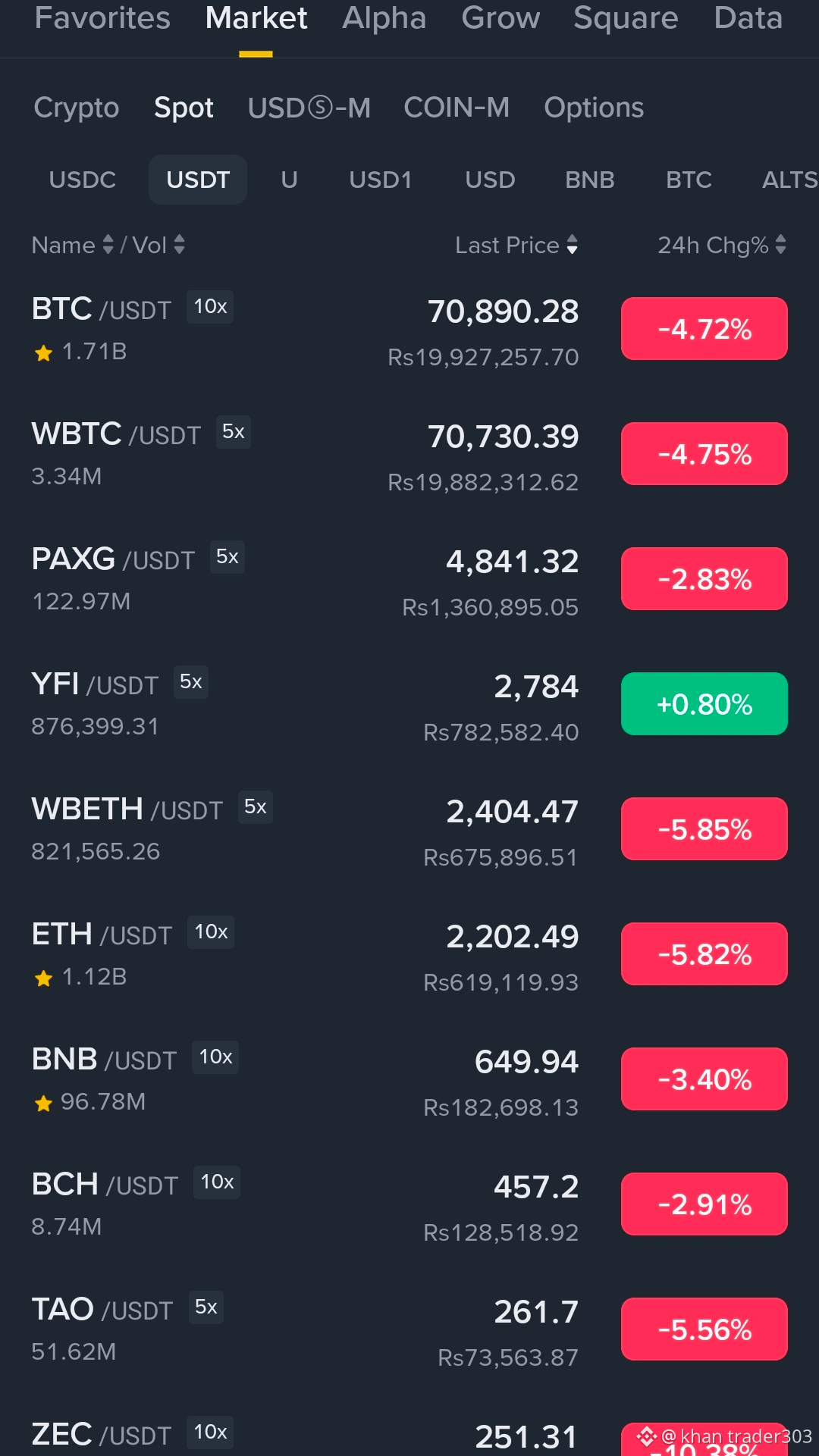Sort by Last Price arrows

click(572, 245)
